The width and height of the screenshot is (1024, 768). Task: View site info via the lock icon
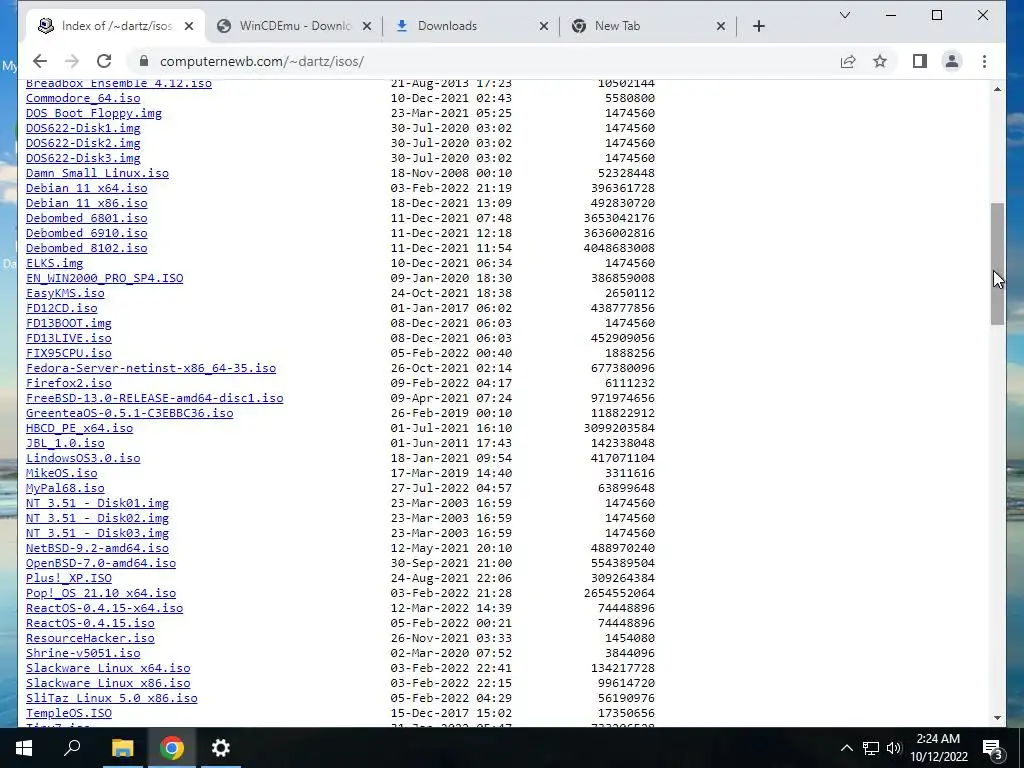[x=144, y=61]
